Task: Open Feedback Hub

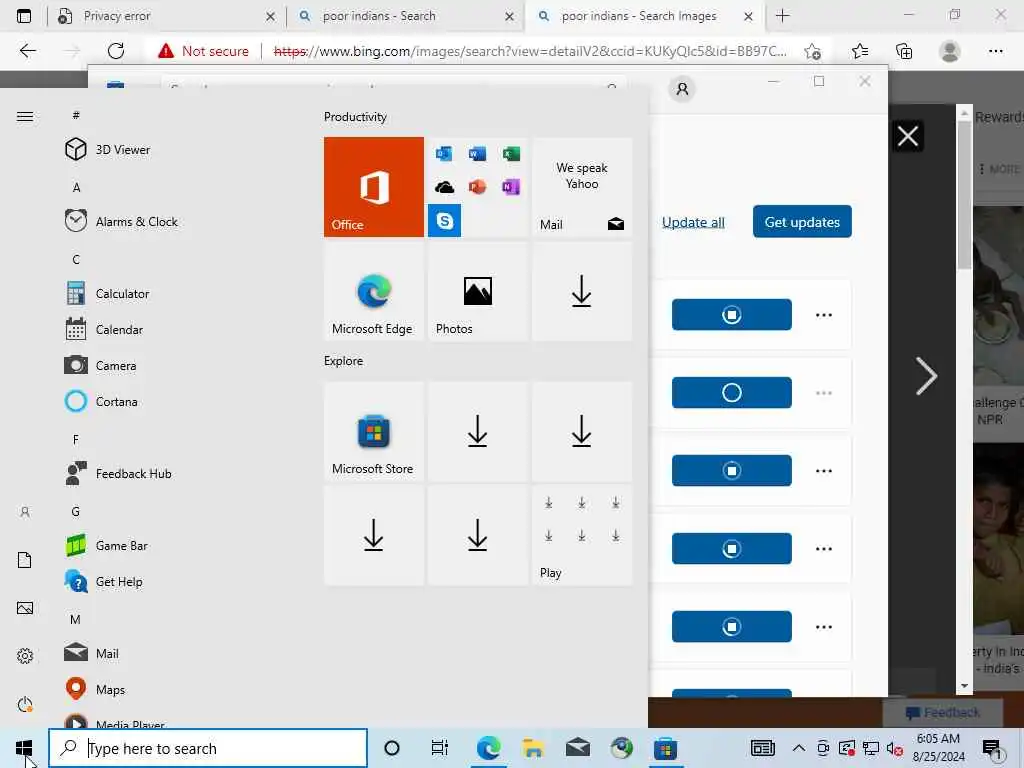Action: coord(119,473)
